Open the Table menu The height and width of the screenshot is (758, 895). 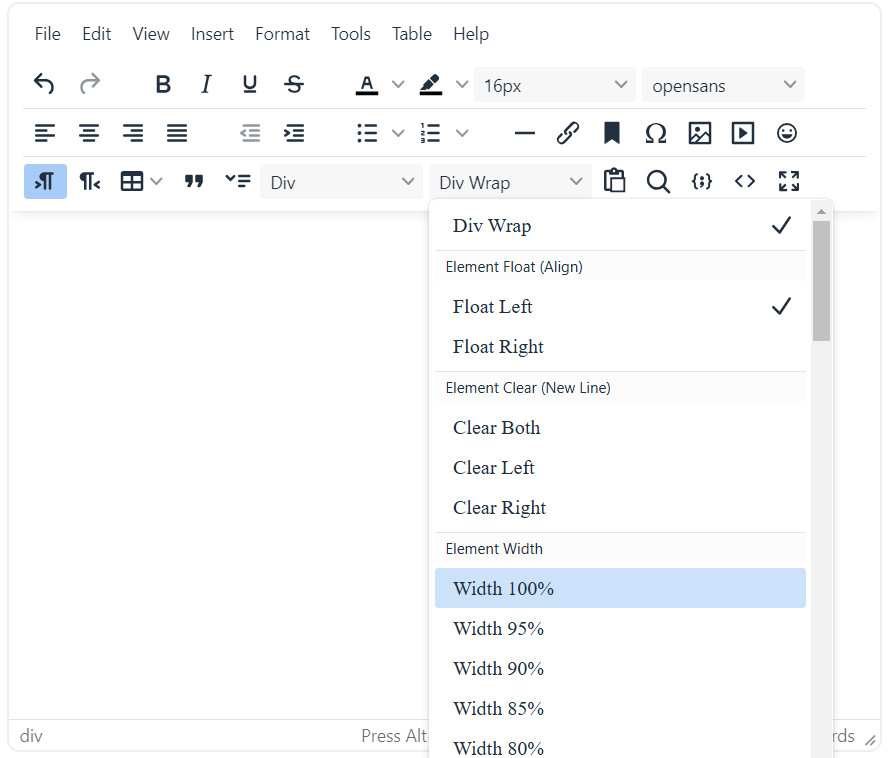click(411, 34)
